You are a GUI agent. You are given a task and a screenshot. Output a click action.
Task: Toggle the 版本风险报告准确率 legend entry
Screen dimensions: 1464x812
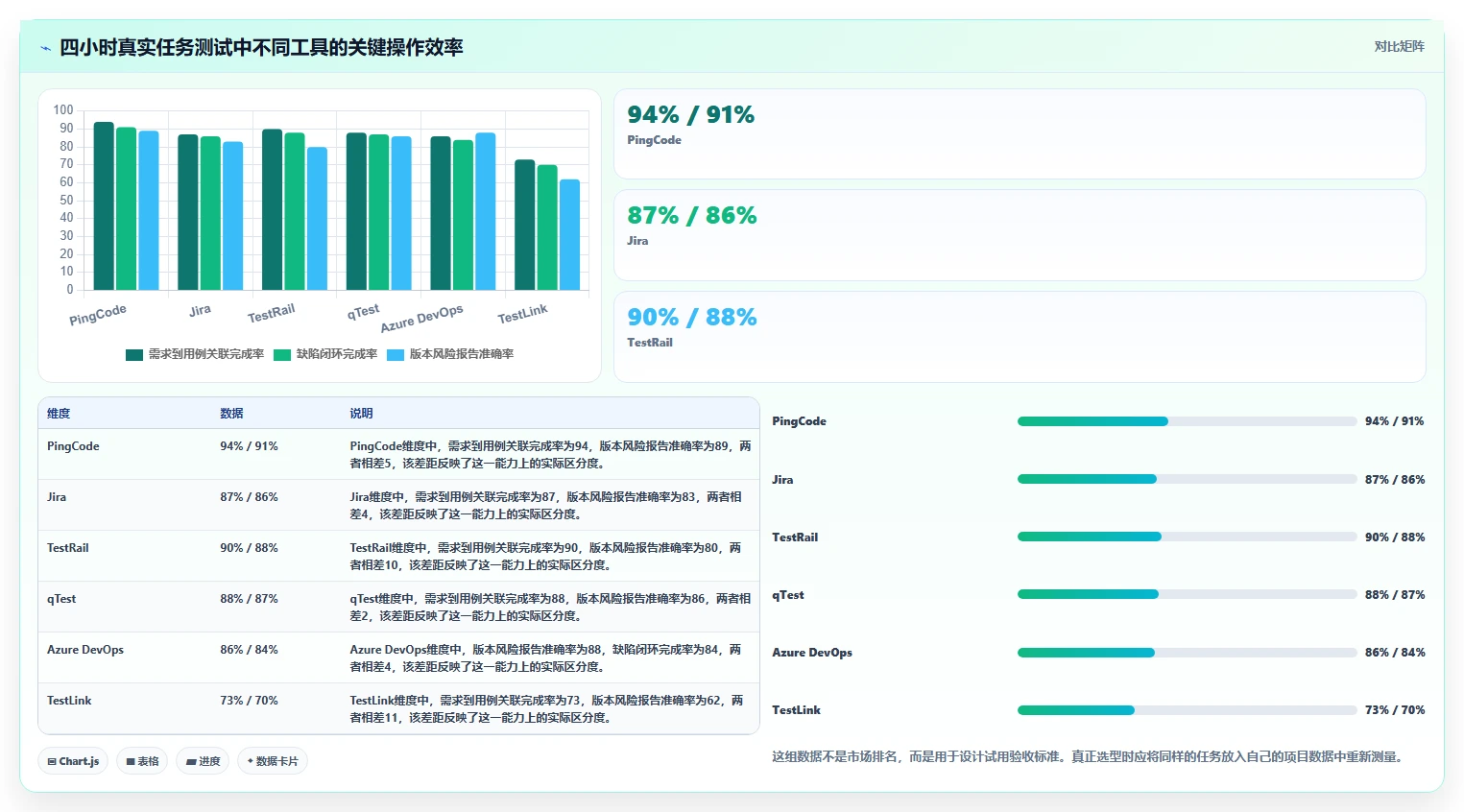[450, 354]
